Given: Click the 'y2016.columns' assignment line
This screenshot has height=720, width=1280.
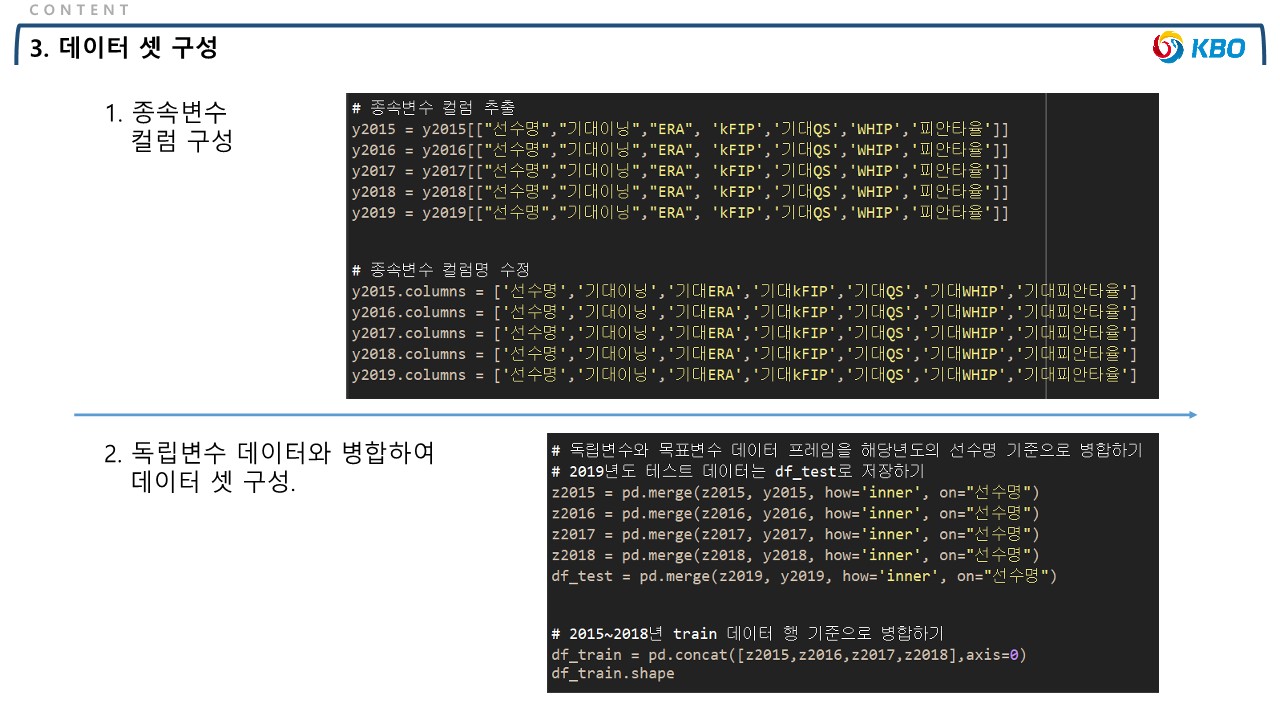Looking at the screenshot, I should tap(744, 312).
